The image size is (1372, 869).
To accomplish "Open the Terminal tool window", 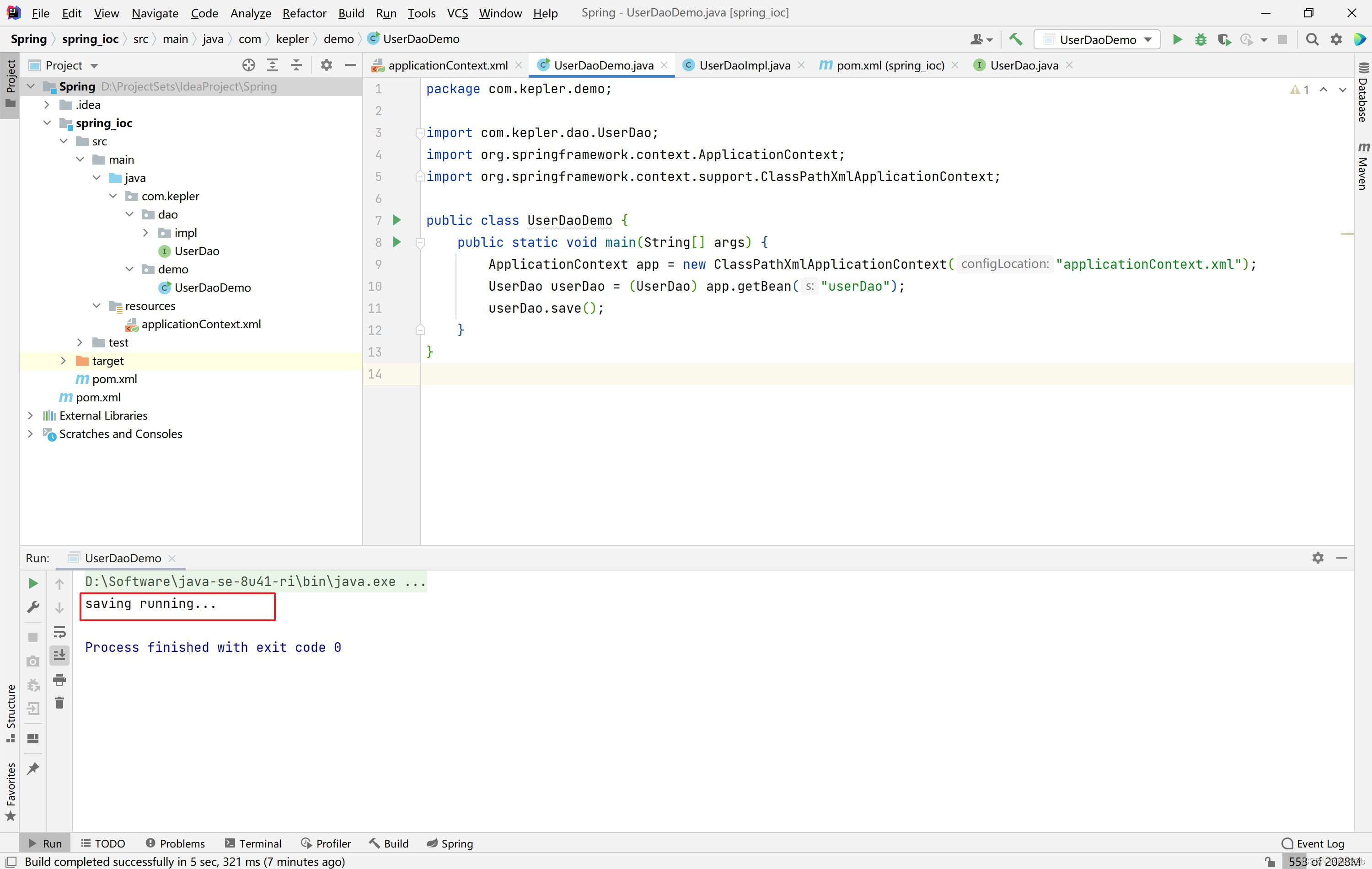I will coord(253,843).
